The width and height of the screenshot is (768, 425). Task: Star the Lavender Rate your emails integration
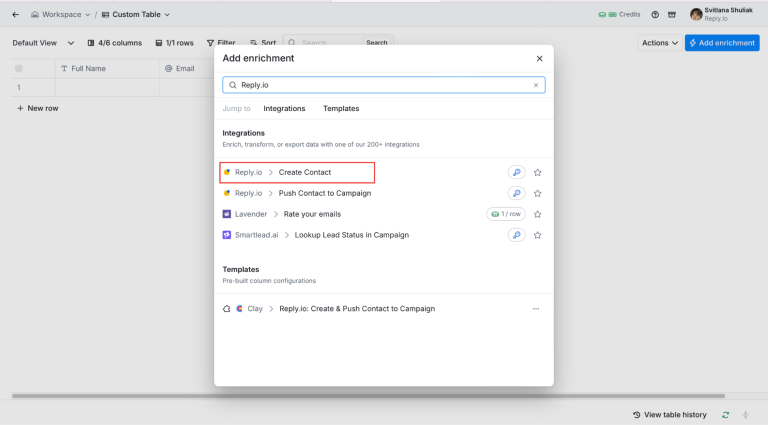pos(537,214)
